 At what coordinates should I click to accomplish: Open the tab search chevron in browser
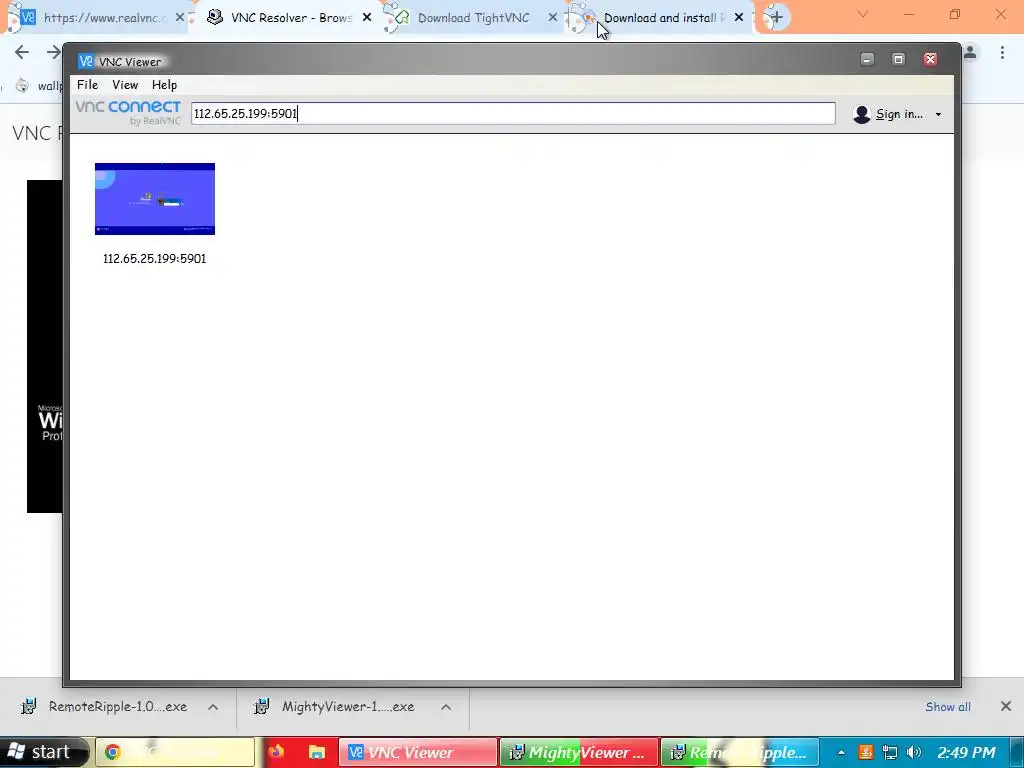point(863,14)
